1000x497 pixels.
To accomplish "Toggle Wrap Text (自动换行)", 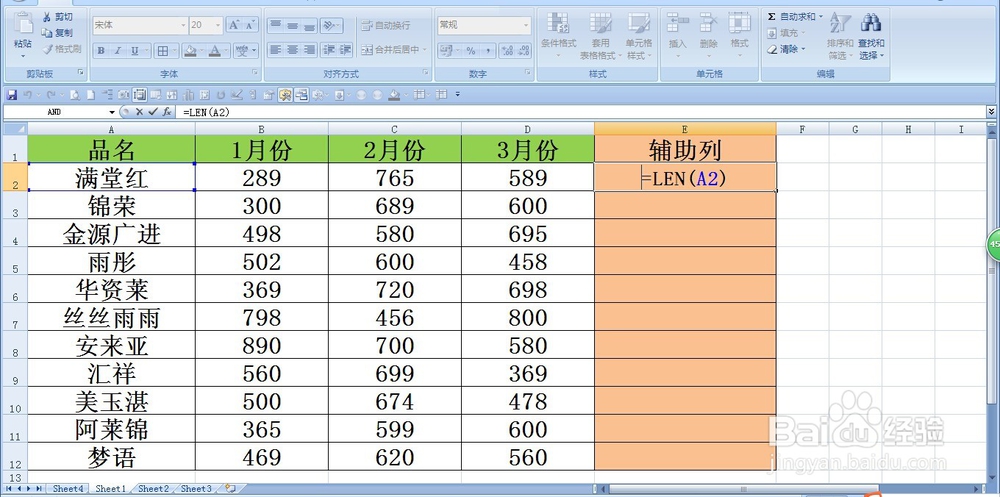I will point(386,26).
